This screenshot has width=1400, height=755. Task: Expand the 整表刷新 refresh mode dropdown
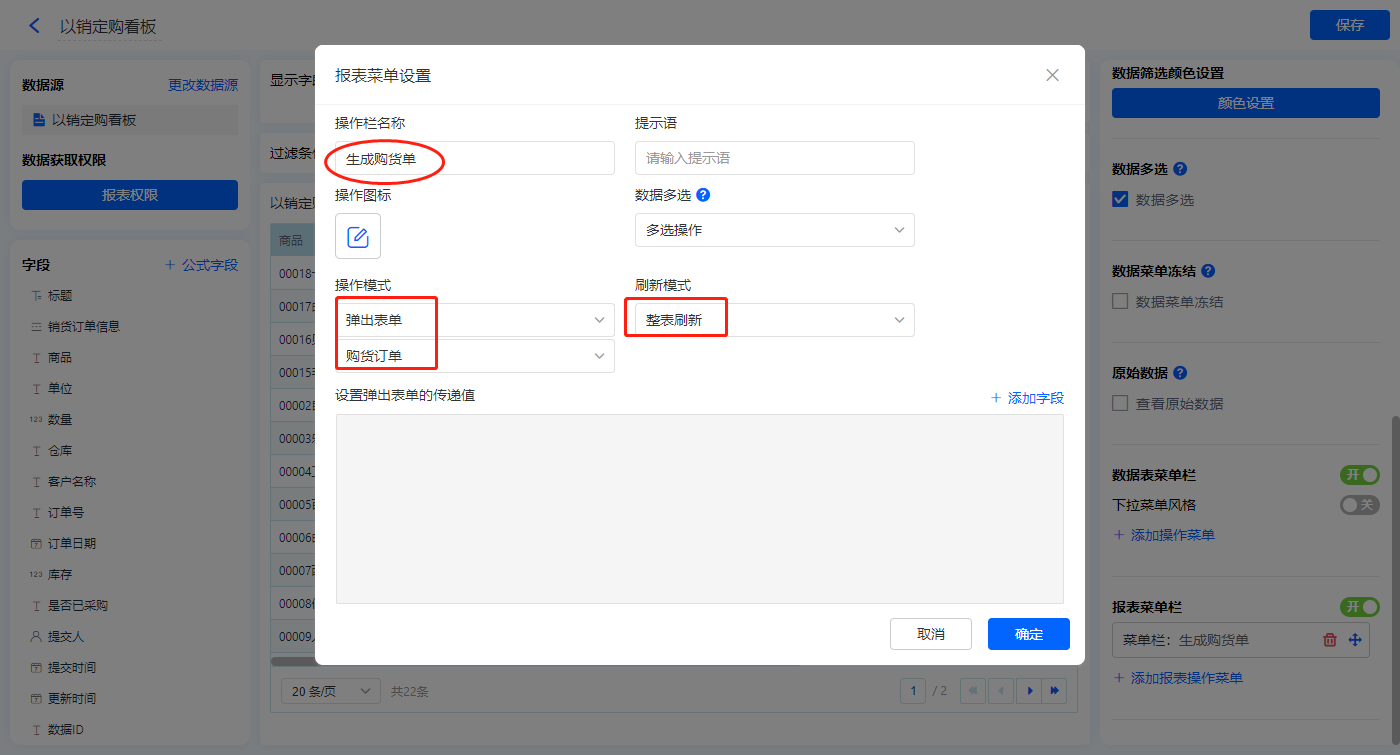[775, 320]
